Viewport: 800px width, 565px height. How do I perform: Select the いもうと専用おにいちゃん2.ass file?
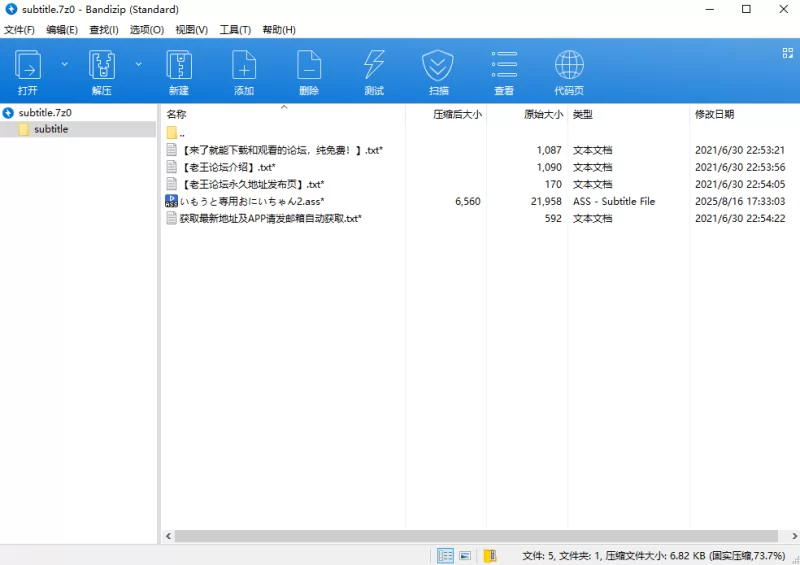tap(252, 201)
